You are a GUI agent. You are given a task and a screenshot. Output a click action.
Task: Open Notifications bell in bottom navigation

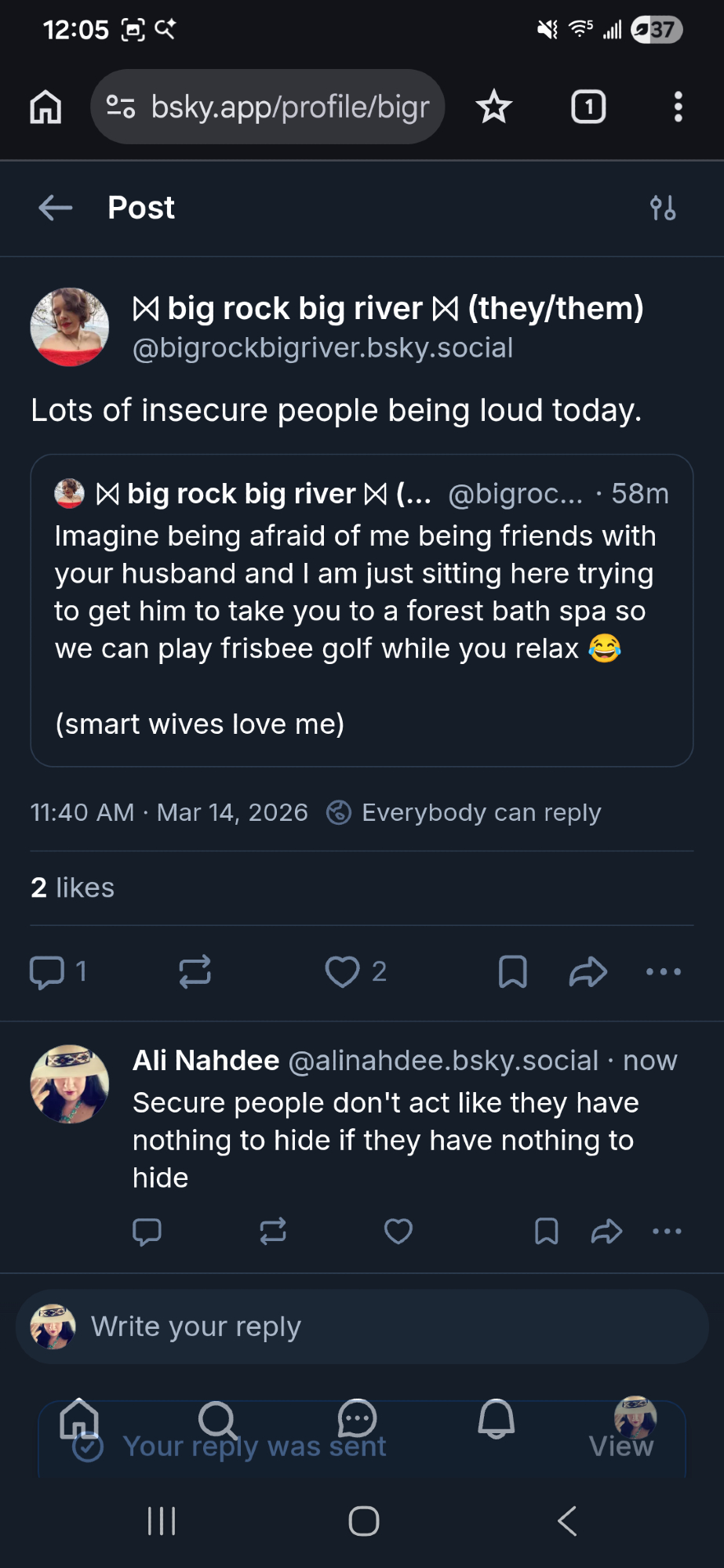[497, 1419]
